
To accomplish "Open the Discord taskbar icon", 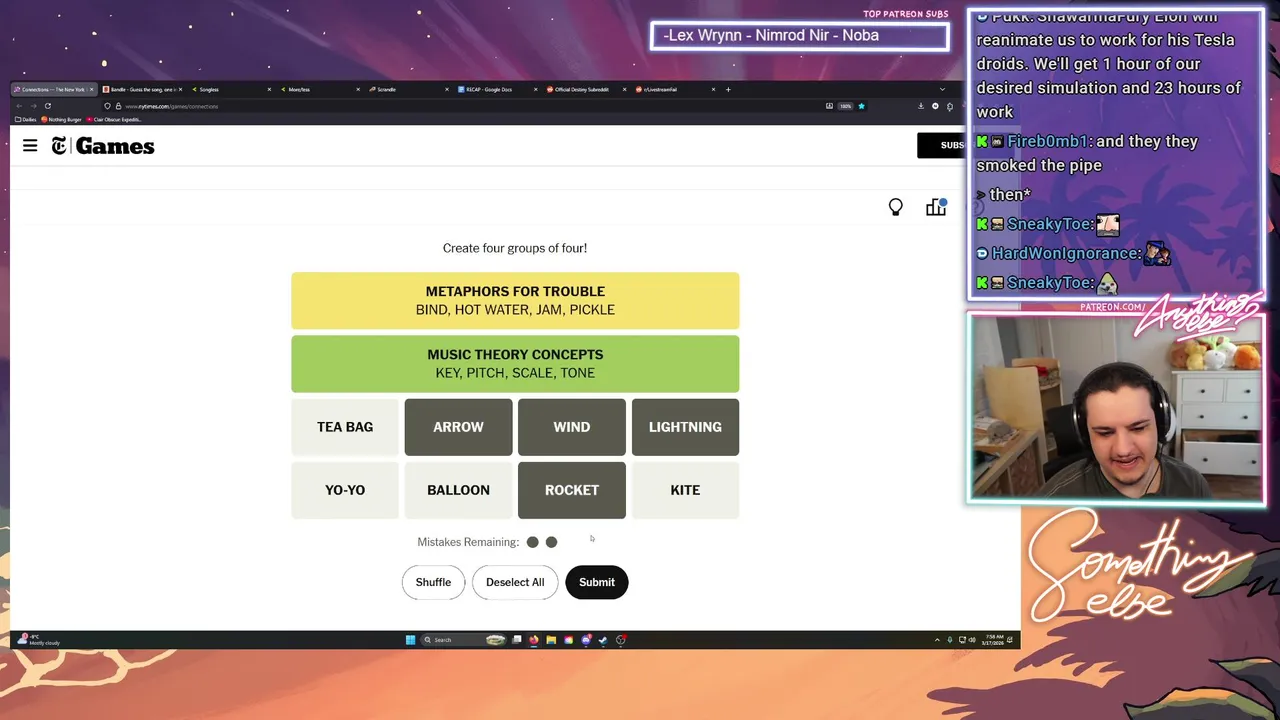I will click(586, 640).
